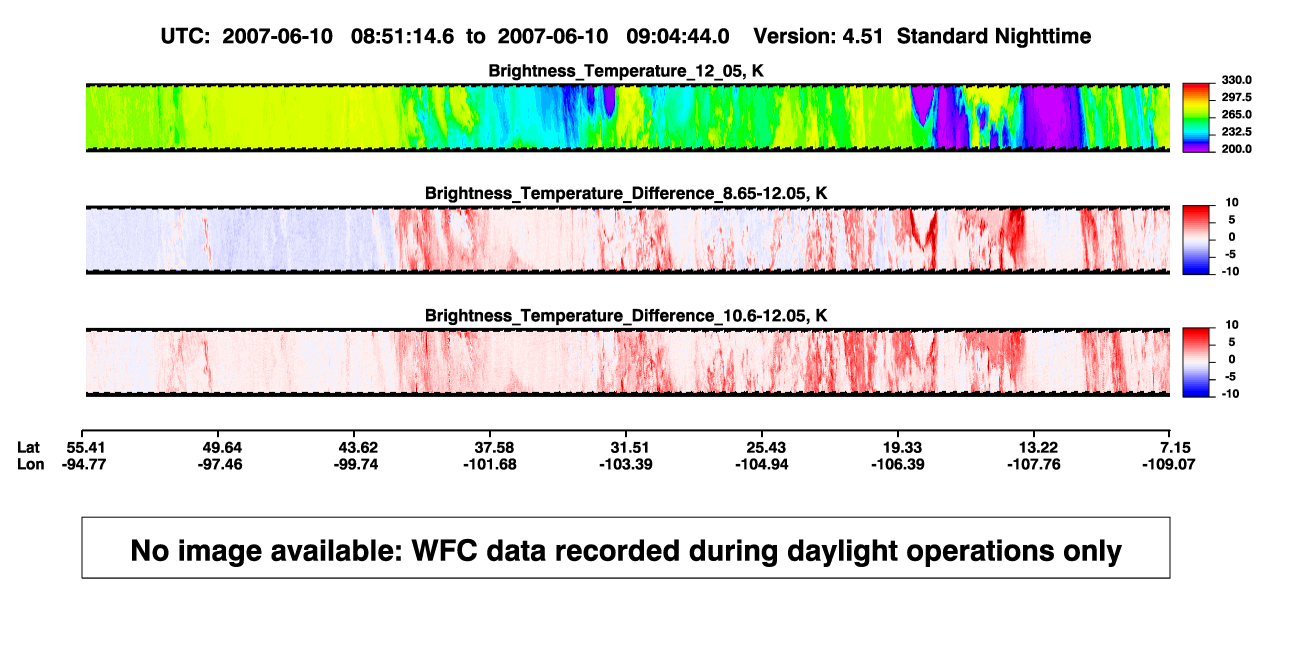
Task: Click the Lon axis label
Action: [x=30, y=464]
